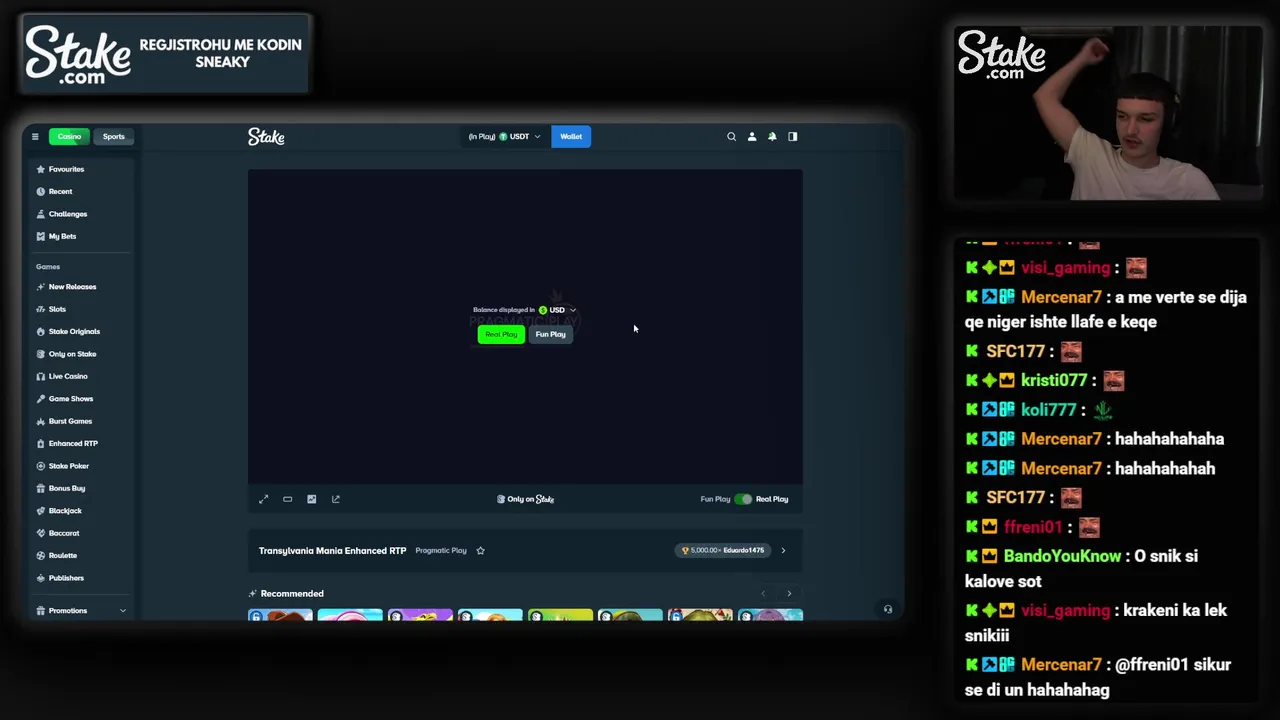Open Recent in the sidebar
Screen dimensions: 1280x720
point(60,191)
